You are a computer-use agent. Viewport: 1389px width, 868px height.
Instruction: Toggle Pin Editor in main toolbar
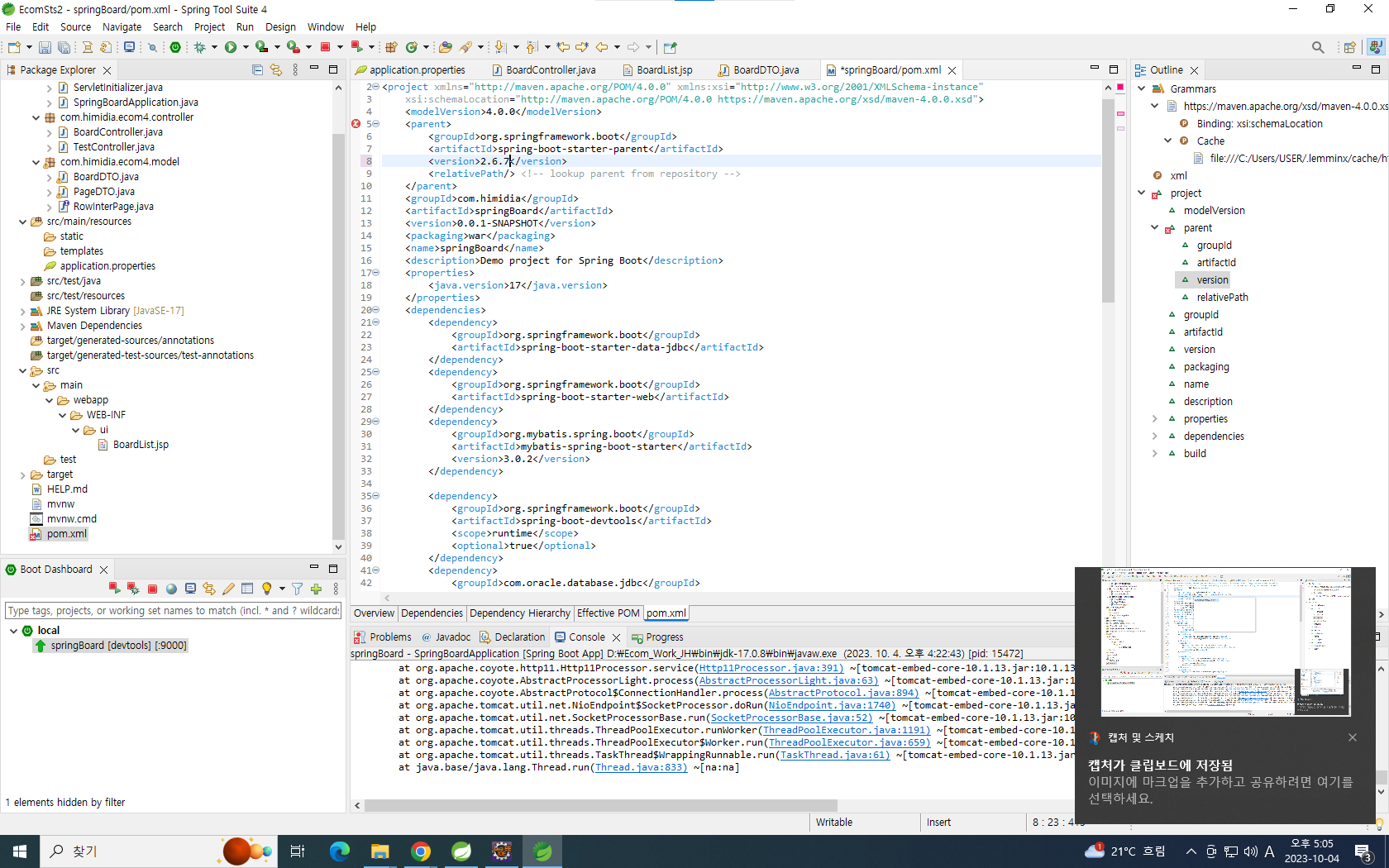pos(671,47)
